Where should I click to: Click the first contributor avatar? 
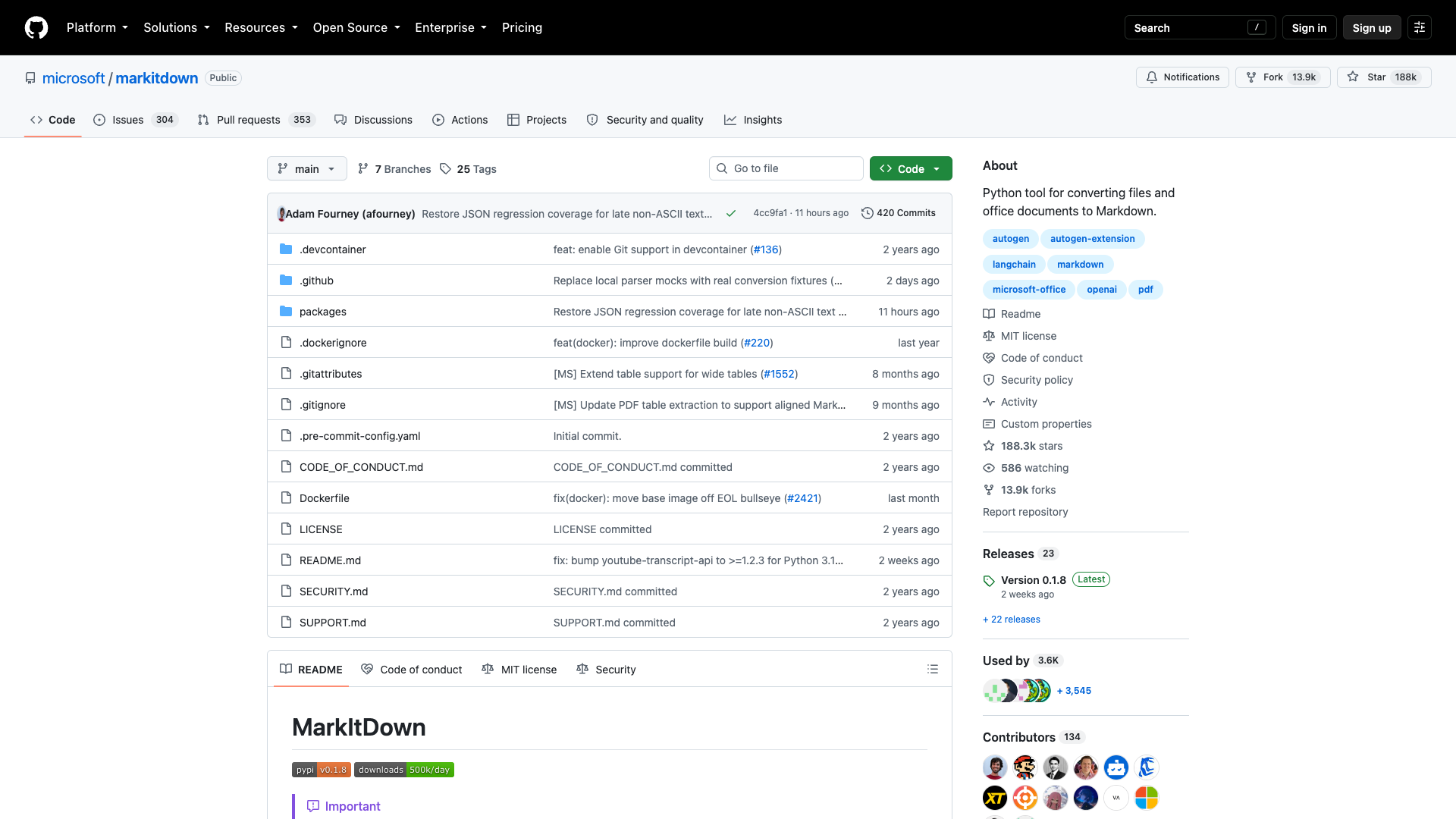coord(995,767)
